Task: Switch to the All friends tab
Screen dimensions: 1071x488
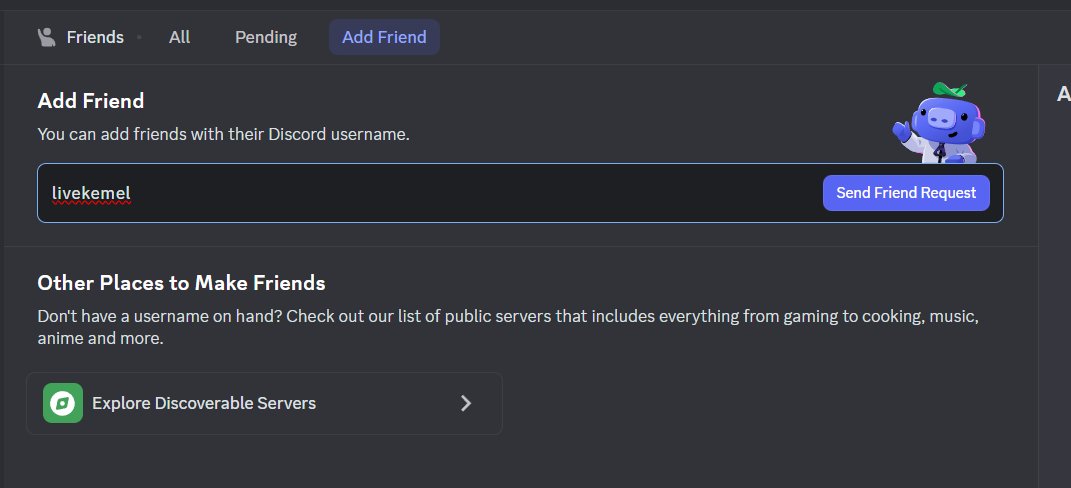Action: (x=180, y=37)
